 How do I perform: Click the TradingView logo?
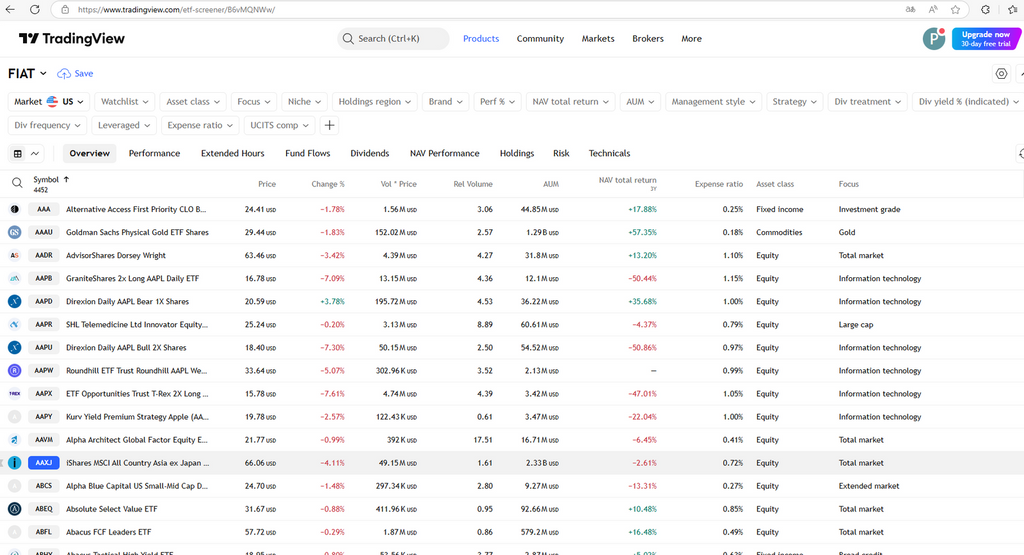[71, 39]
